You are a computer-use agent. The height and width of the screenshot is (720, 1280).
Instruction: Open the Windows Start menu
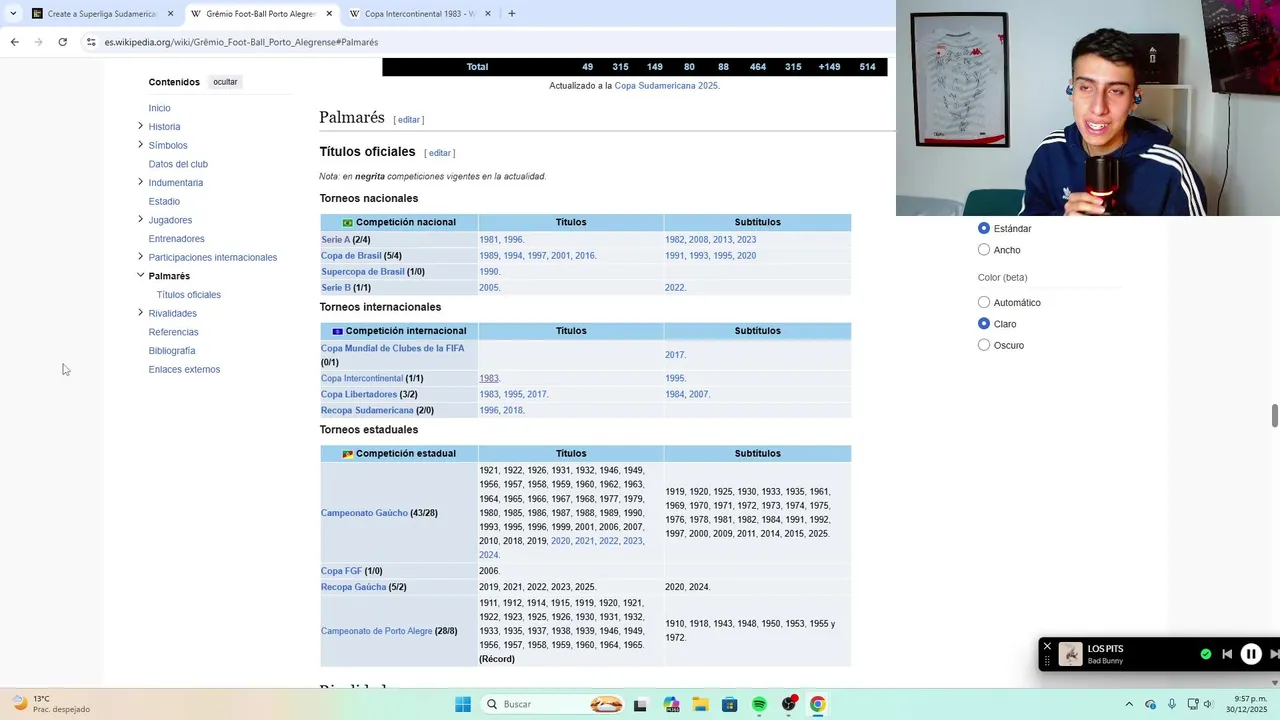pos(463,704)
